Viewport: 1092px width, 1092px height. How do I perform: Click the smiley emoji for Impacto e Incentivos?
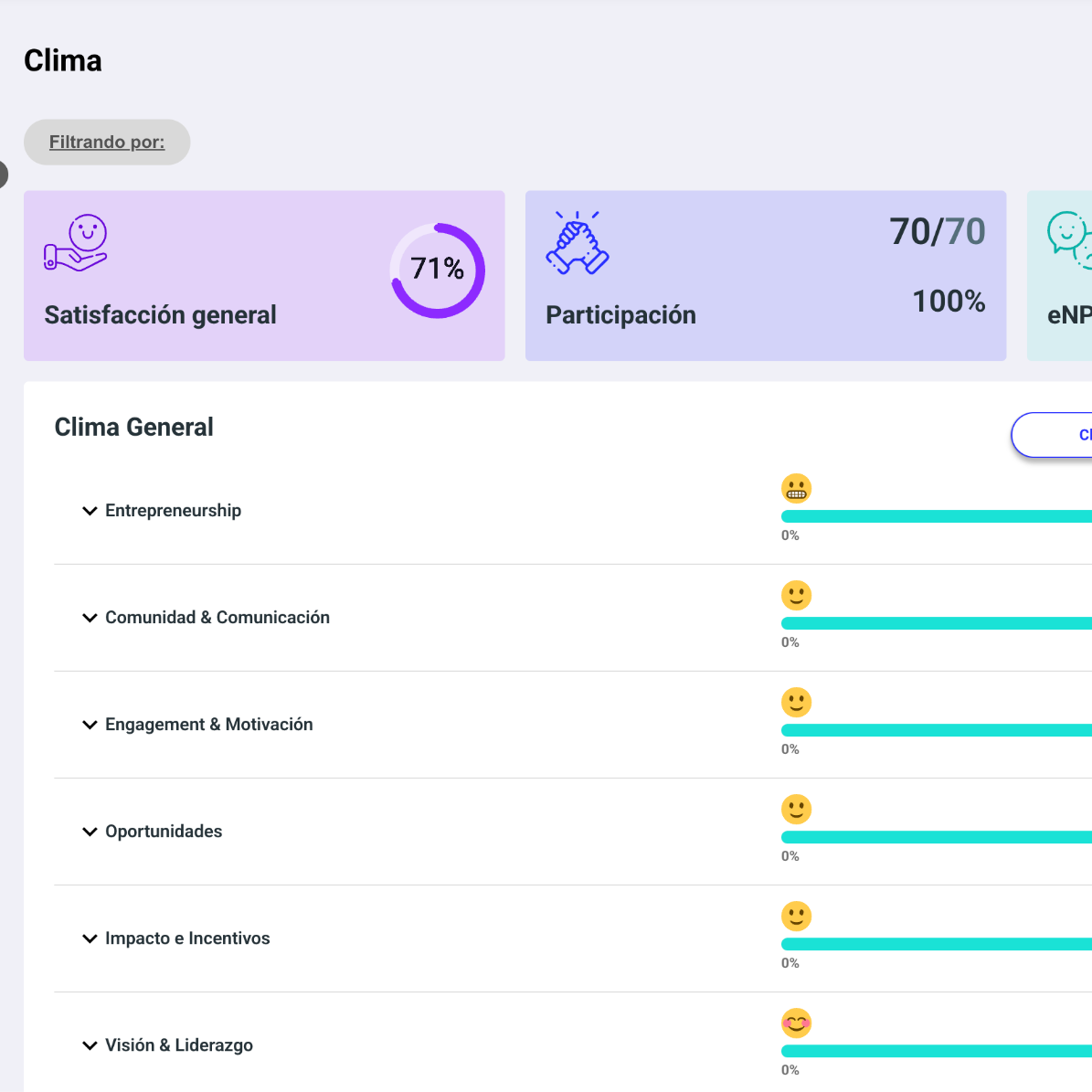pos(796,917)
